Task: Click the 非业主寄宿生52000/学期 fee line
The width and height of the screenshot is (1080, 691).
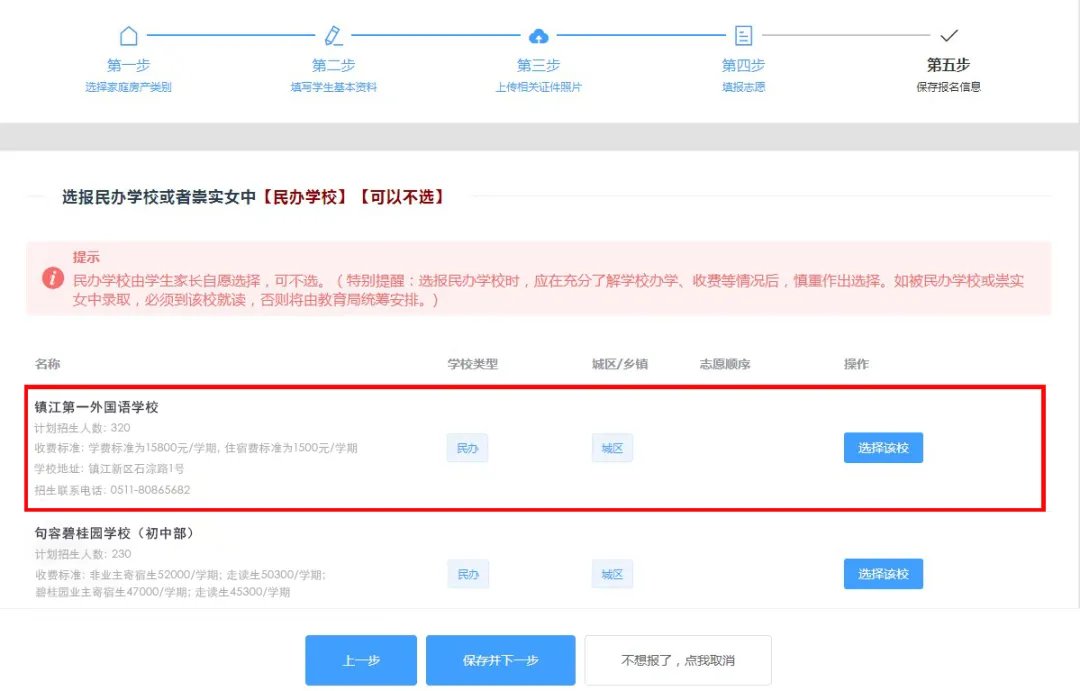Action: (180, 575)
